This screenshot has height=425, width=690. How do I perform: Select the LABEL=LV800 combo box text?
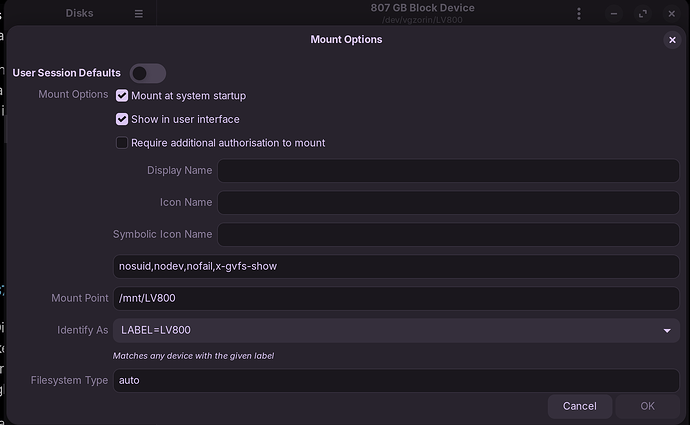pyautogui.click(x=380, y=330)
